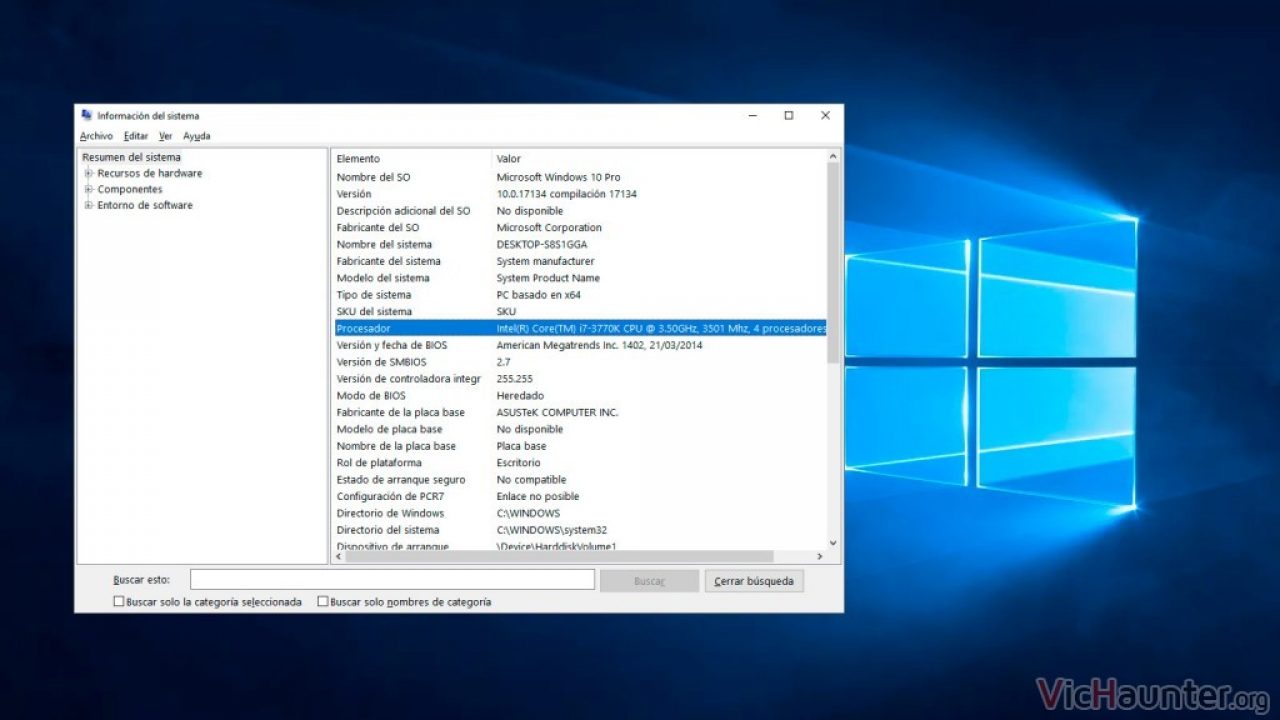The image size is (1280, 720).
Task: Select the Componentes label
Action: pos(129,189)
